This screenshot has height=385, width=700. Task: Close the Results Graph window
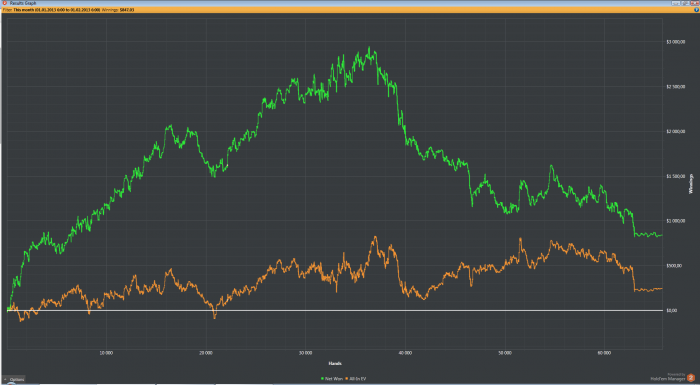(694, 3)
